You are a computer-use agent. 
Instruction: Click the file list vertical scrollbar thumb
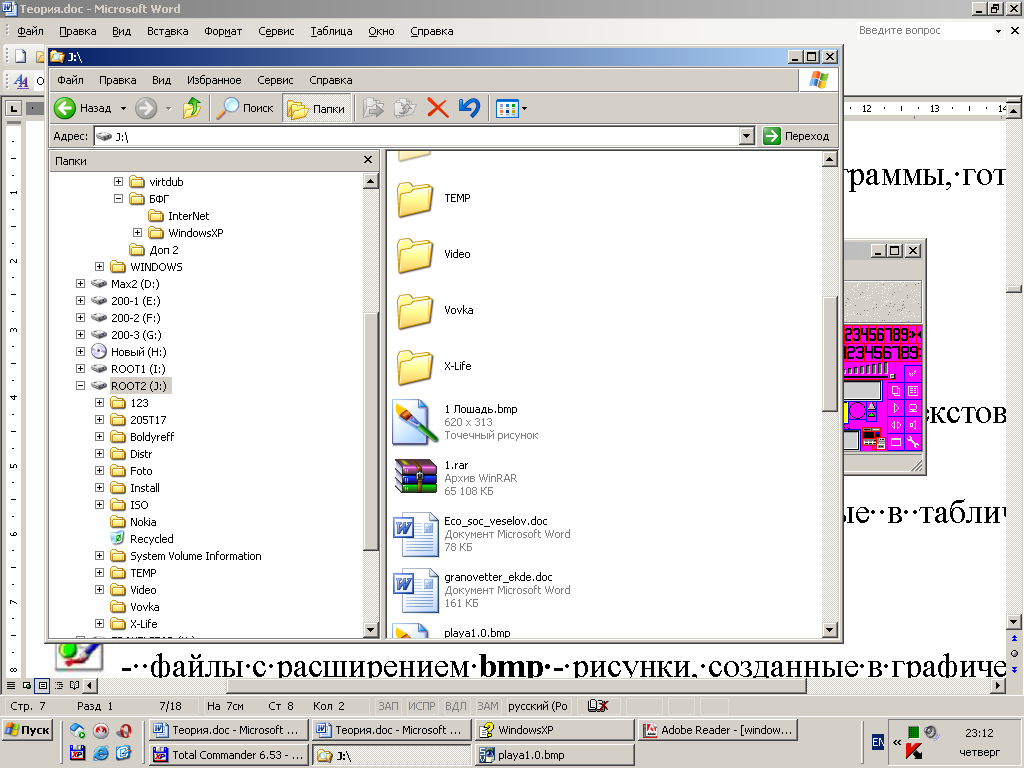pyautogui.click(x=829, y=353)
